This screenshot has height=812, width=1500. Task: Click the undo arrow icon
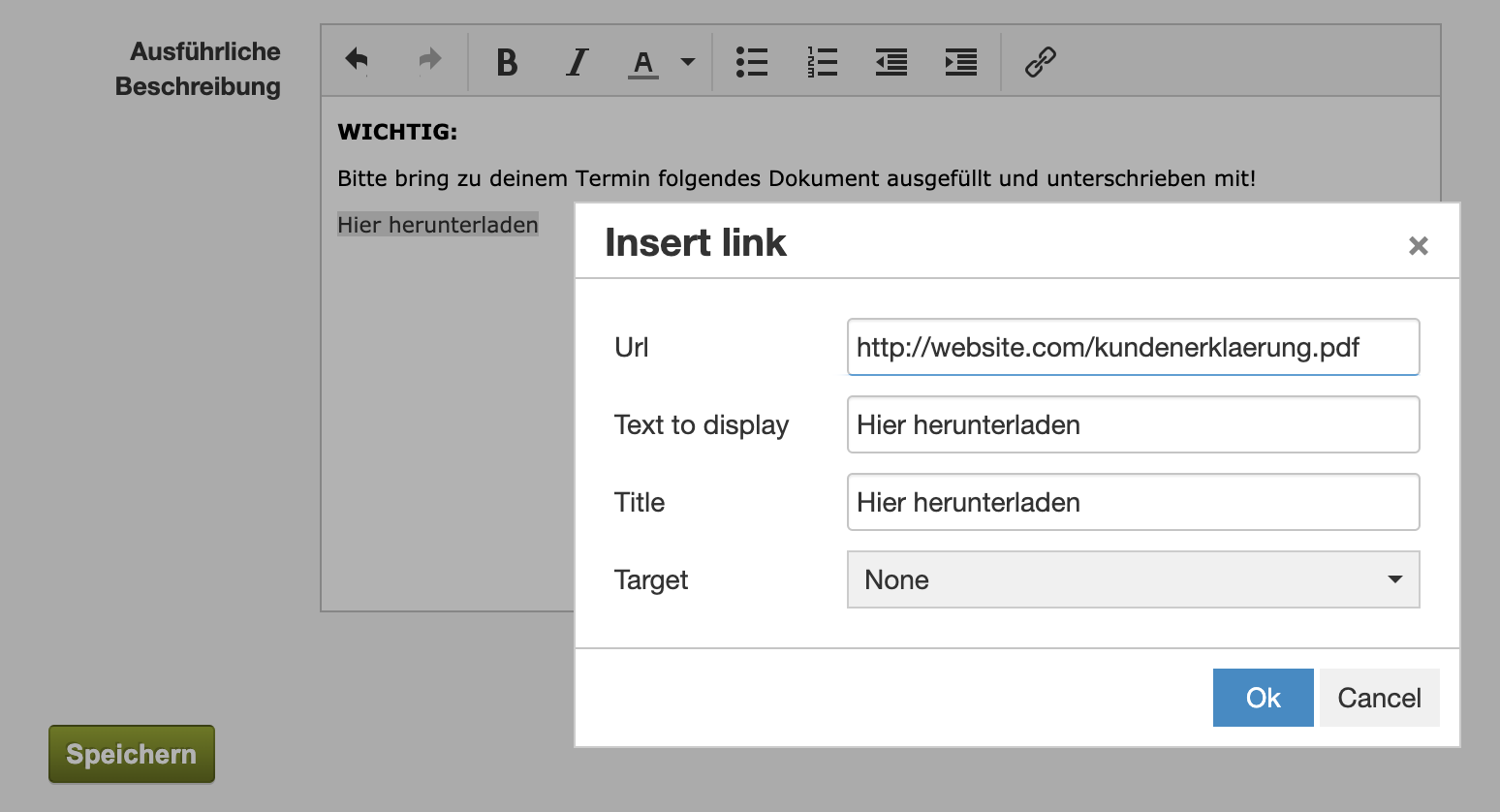[x=357, y=61]
